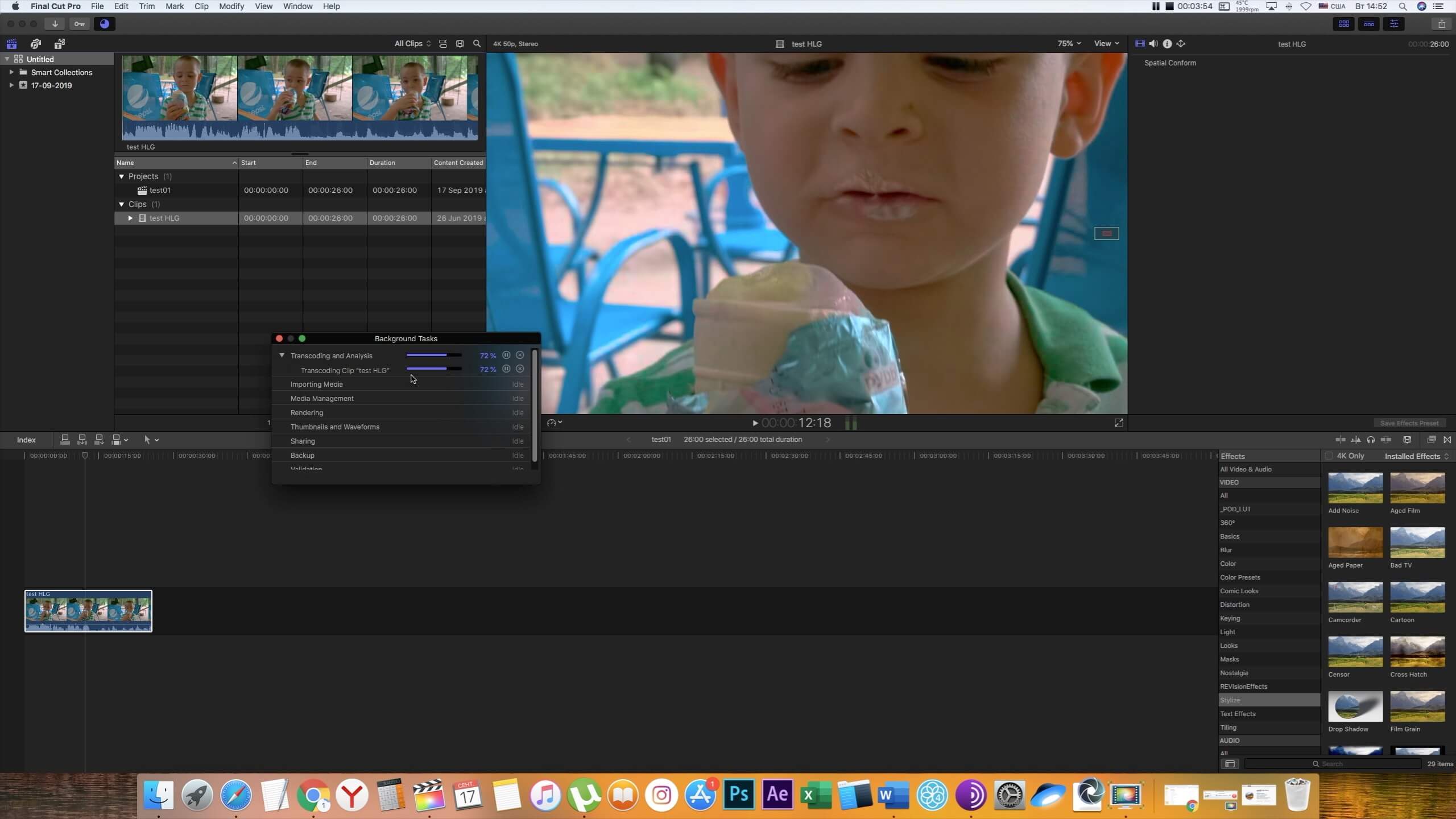Open the Select tool dropdown
The height and width of the screenshot is (819, 1456).
(x=151, y=440)
